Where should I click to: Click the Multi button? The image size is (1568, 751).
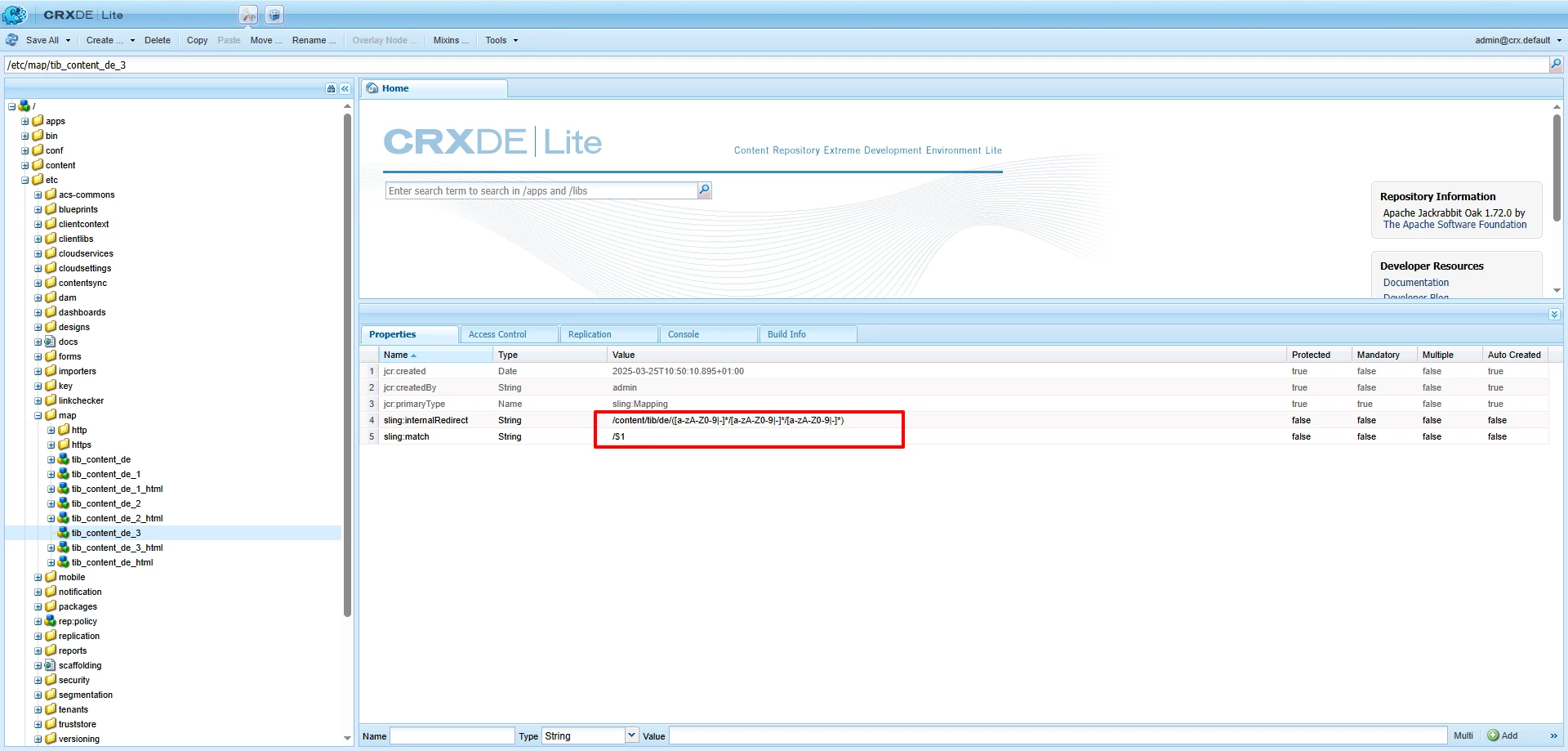coord(1463,735)
